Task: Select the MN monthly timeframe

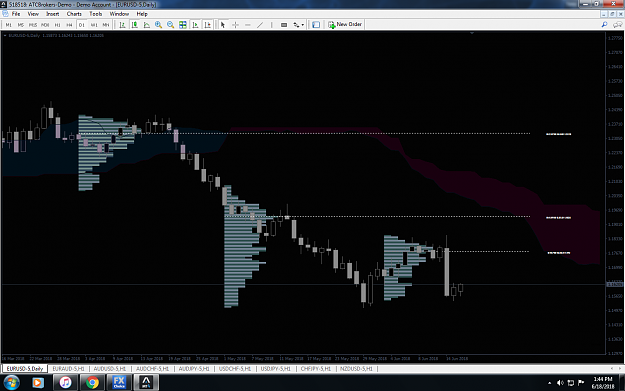Action: (x=106, y=25)
